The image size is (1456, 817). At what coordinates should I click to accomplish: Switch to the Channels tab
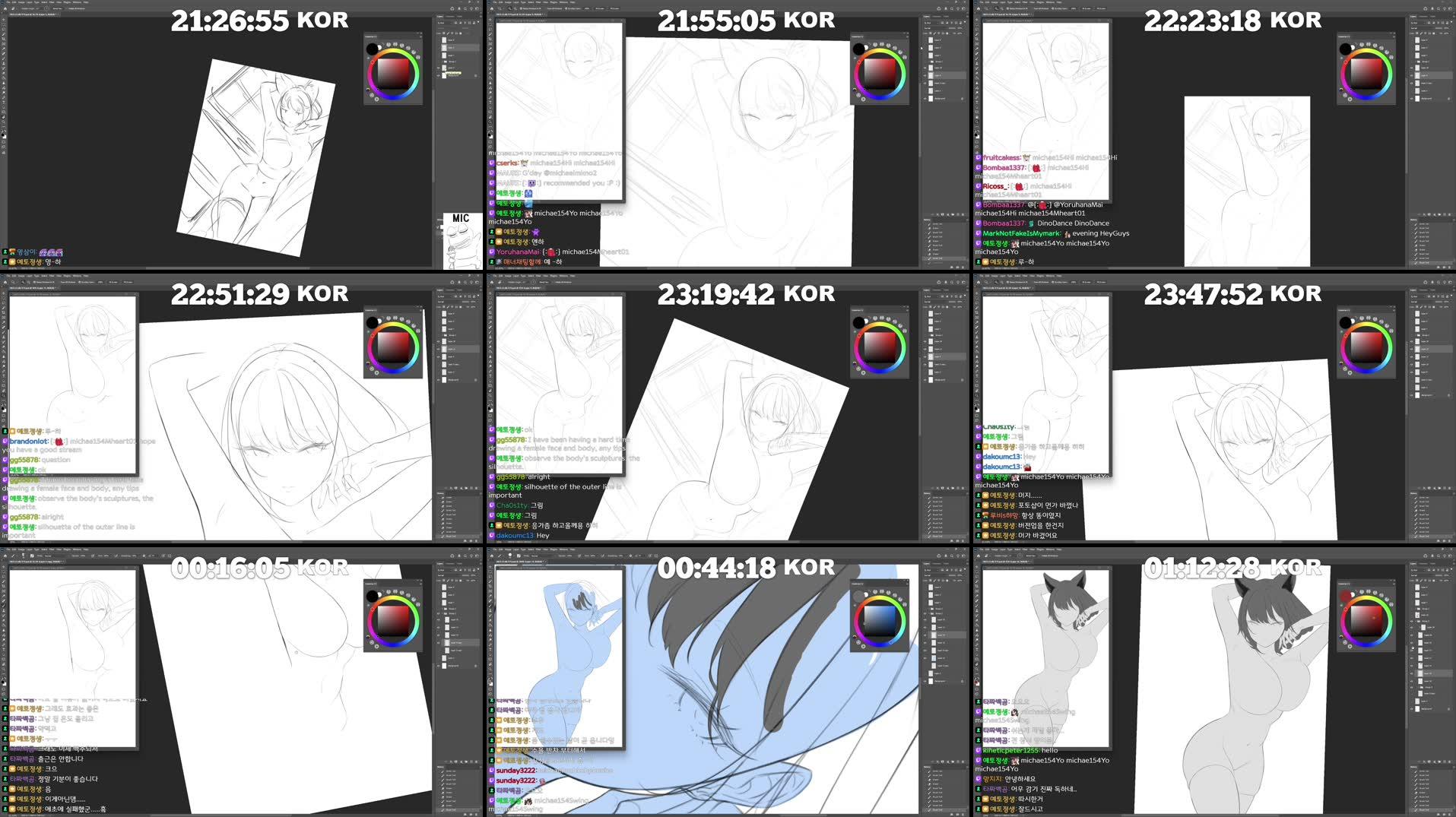click(450, 16)
